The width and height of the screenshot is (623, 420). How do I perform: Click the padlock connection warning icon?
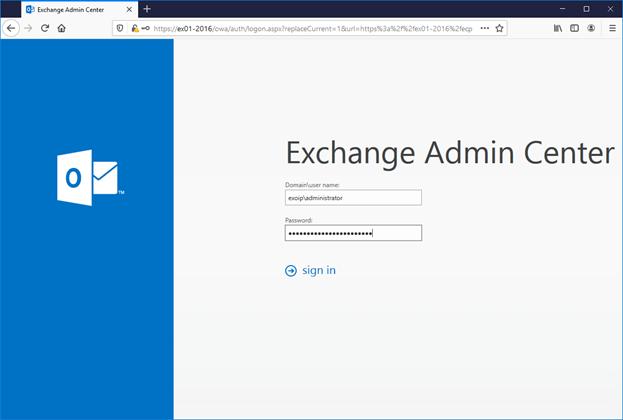point(135,28)
